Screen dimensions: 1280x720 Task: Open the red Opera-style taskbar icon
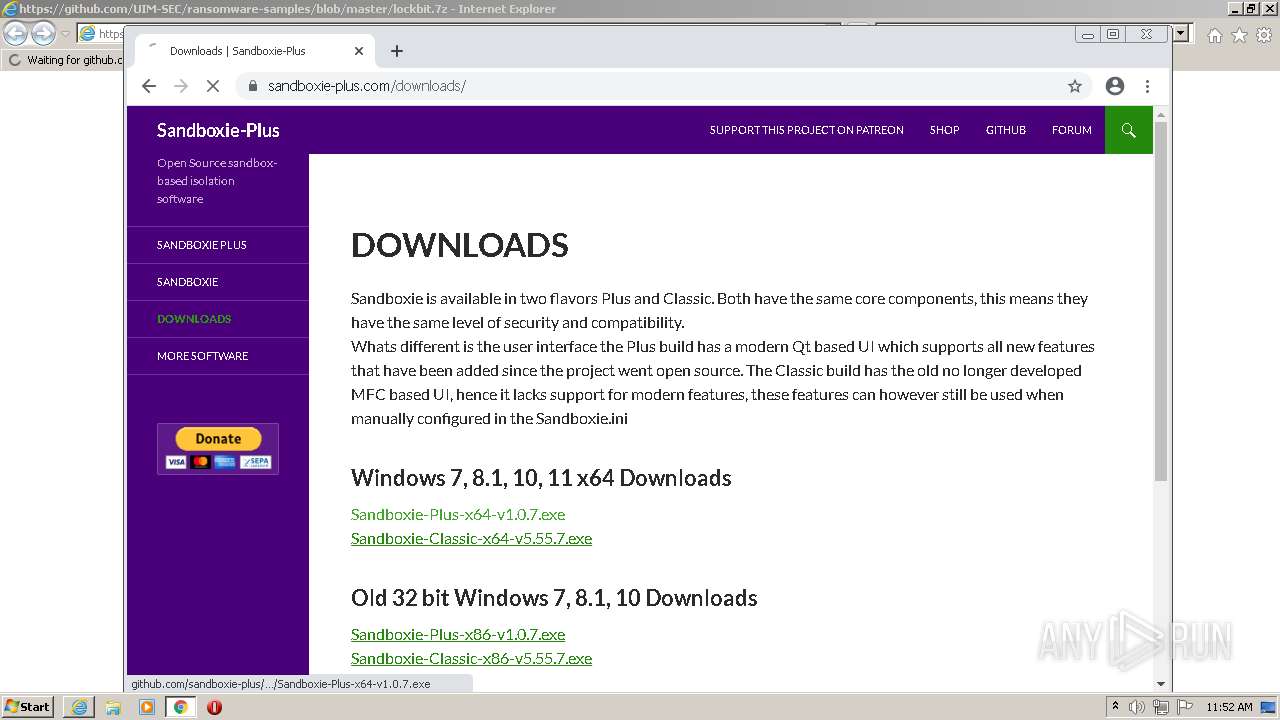[214, 707]
